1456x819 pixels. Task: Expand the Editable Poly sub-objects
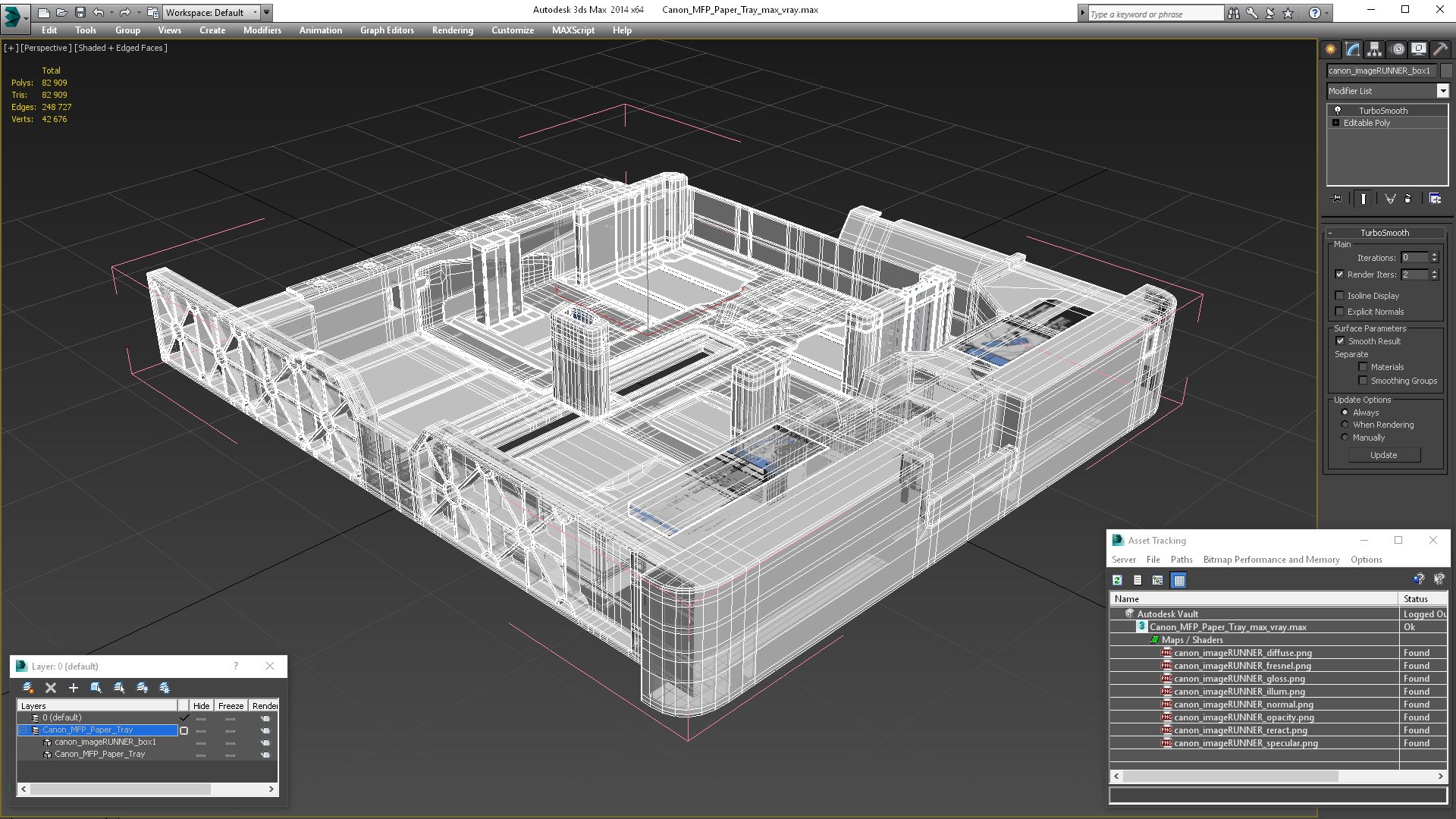[1335, 123]
